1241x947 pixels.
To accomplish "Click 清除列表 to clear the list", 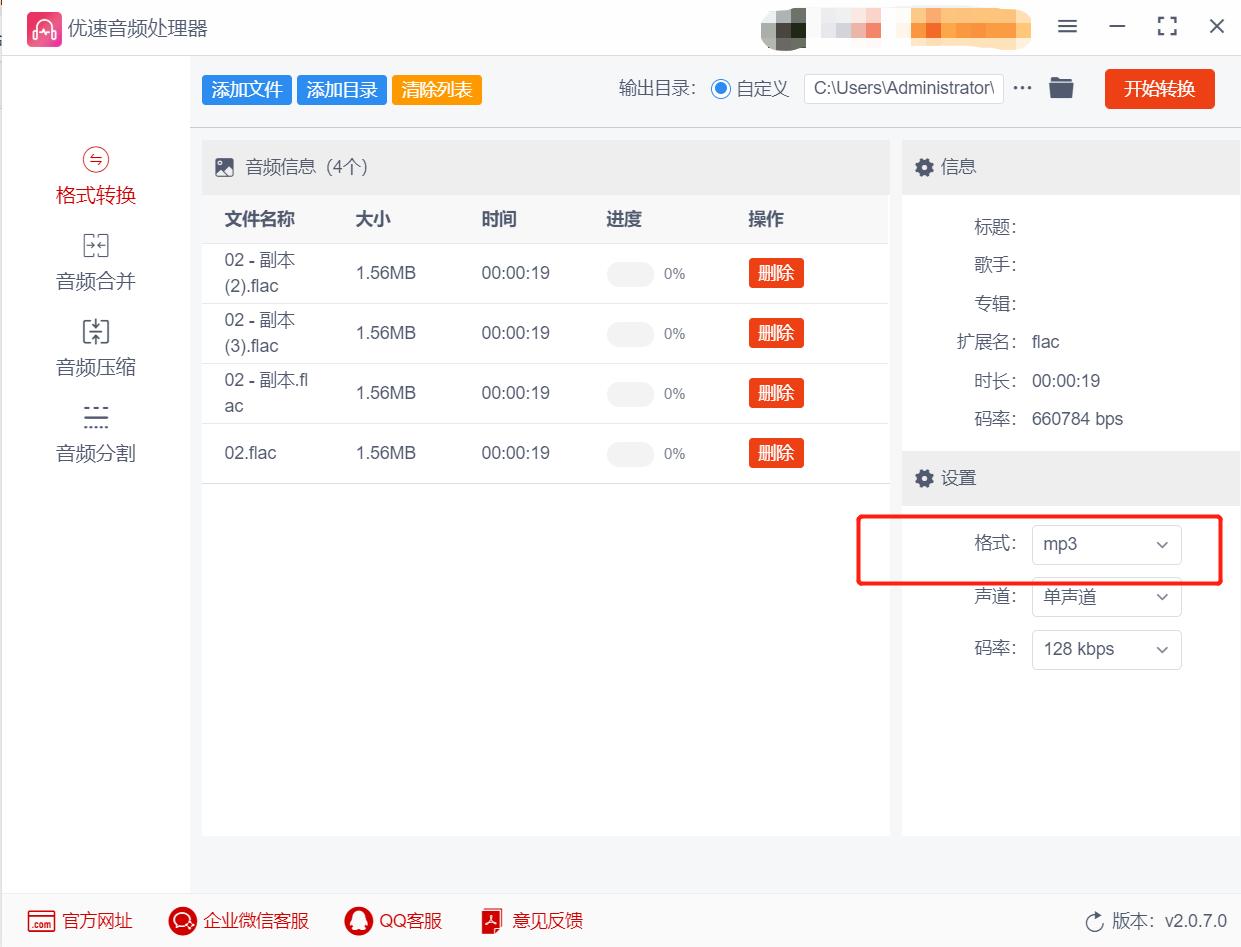I will tap(436, 88).
